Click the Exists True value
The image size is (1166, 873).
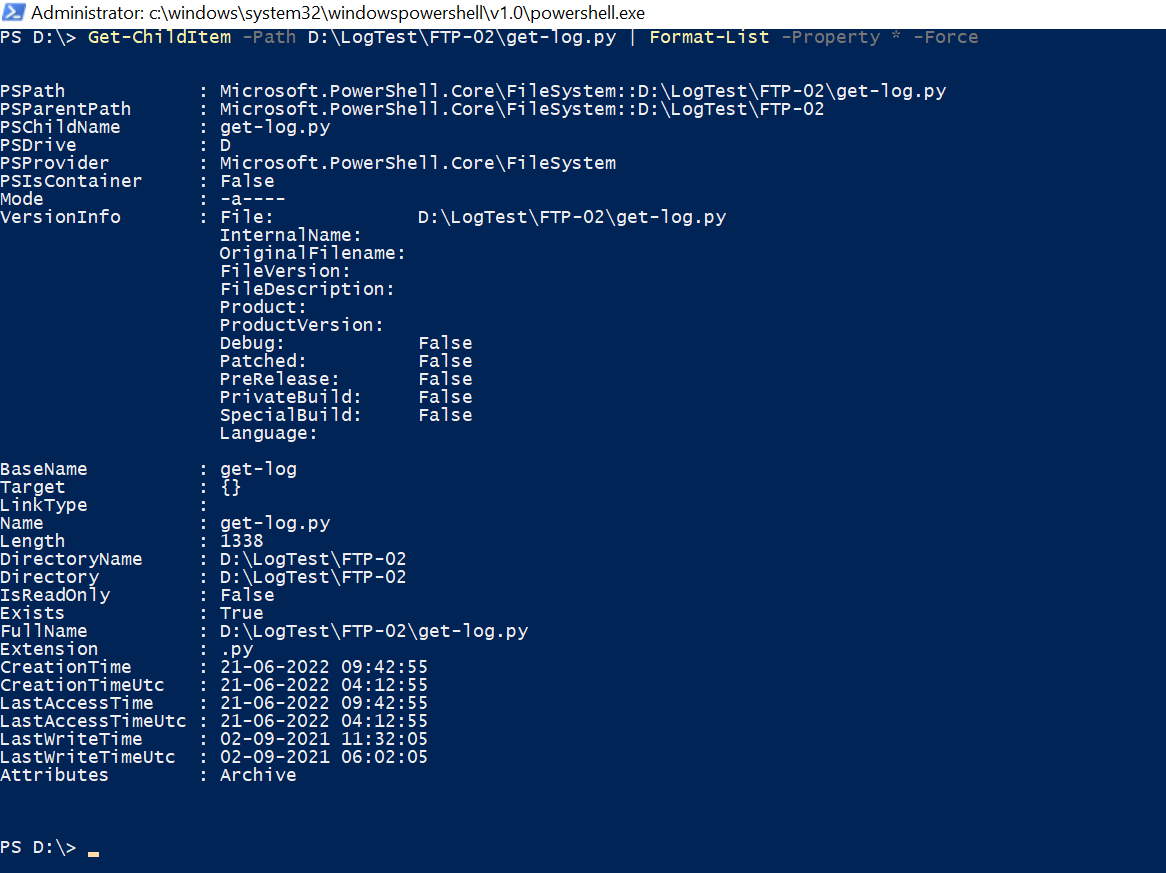tap(242, 613)
